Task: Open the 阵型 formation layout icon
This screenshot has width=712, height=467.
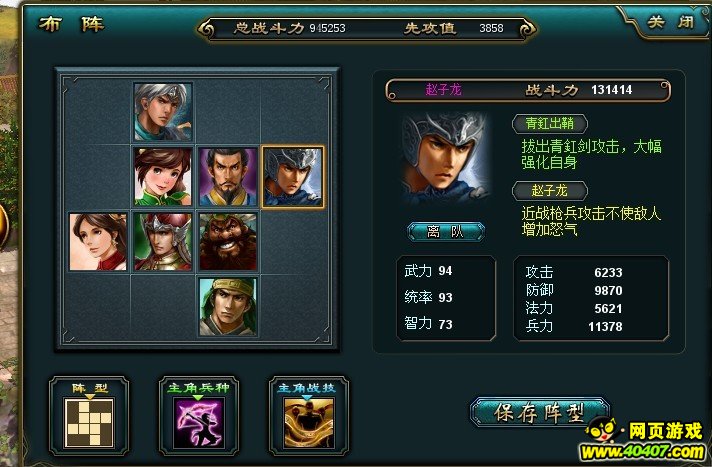Action: [89, 422]
